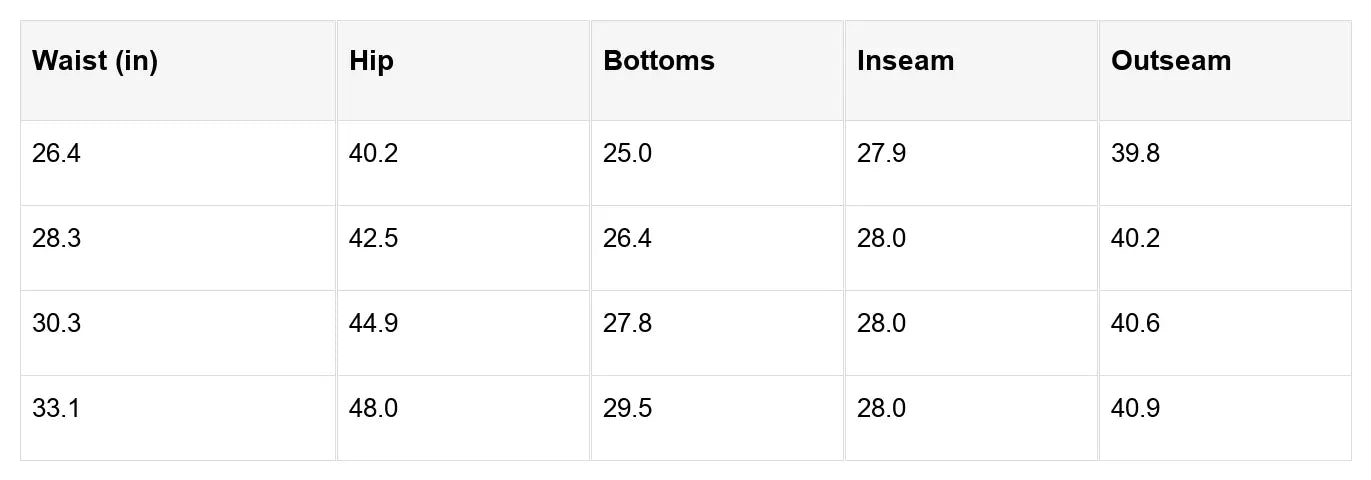
Task: Select the Hip column header
Action: pos(372,61)
